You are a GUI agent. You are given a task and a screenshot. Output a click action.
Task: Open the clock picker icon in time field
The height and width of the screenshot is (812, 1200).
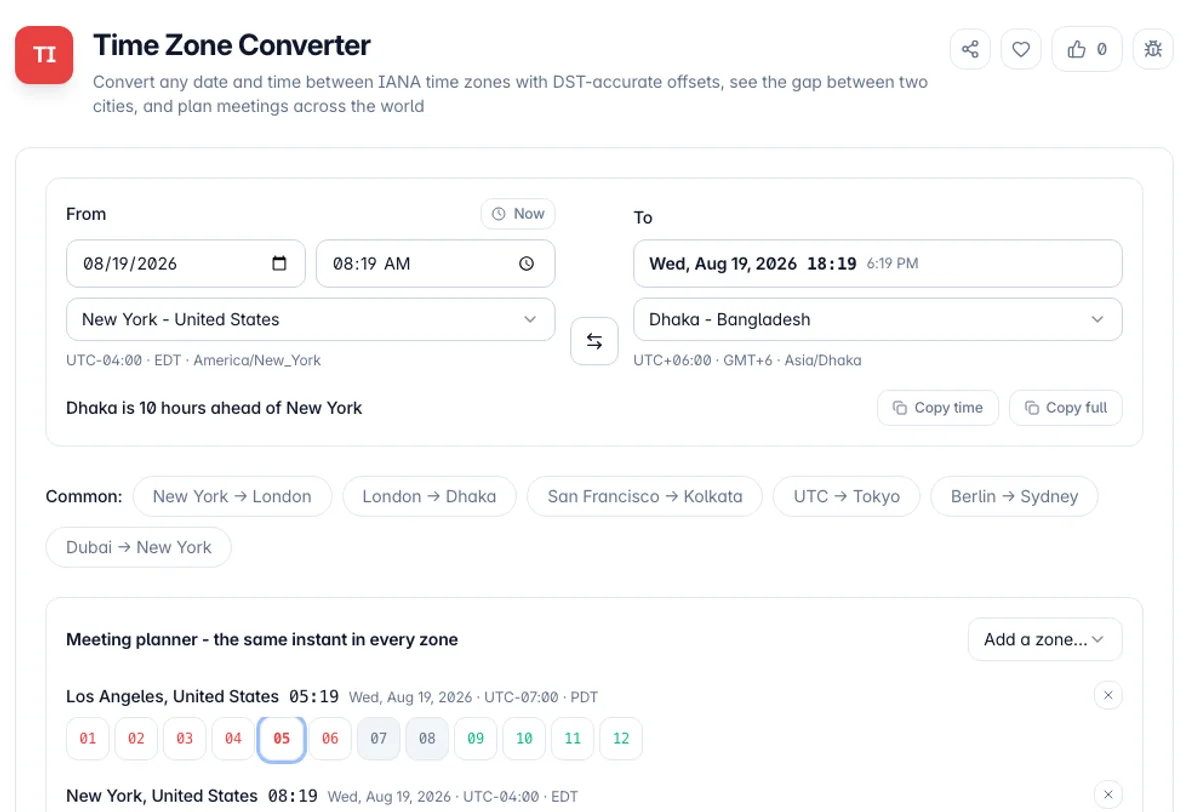click(x=527, y=264)
